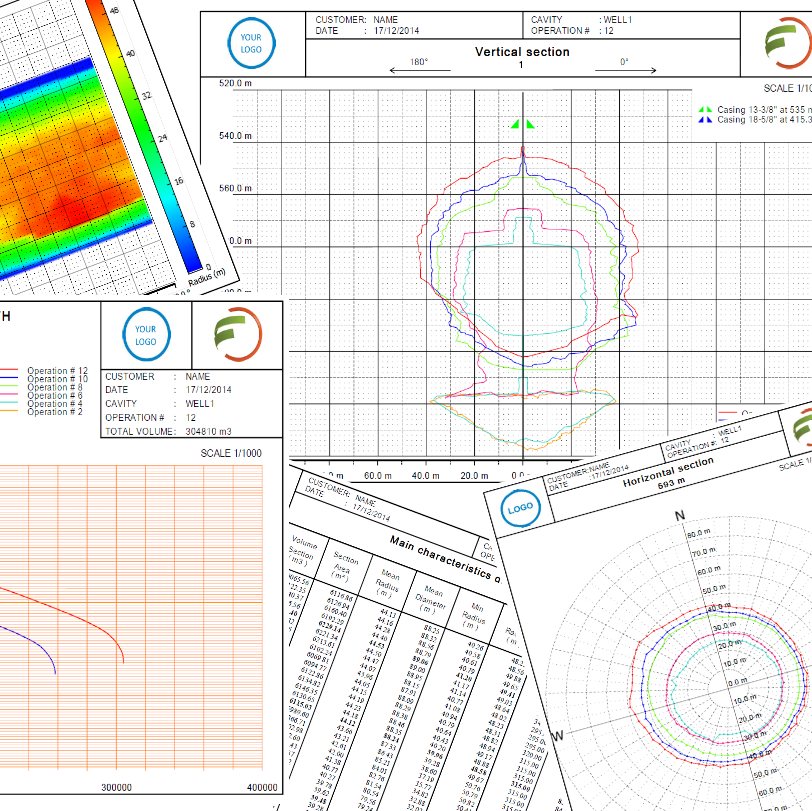Viewport: 812px width, 811px height.
Task: Select the Operation # 10 legend label
Action: click(x=57, y=379)
